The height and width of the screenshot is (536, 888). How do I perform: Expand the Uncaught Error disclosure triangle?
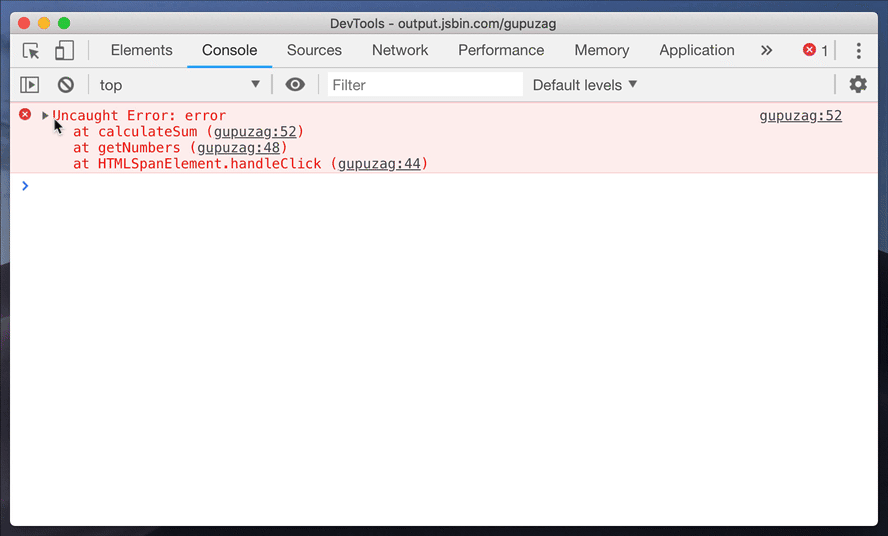[45, 116]
